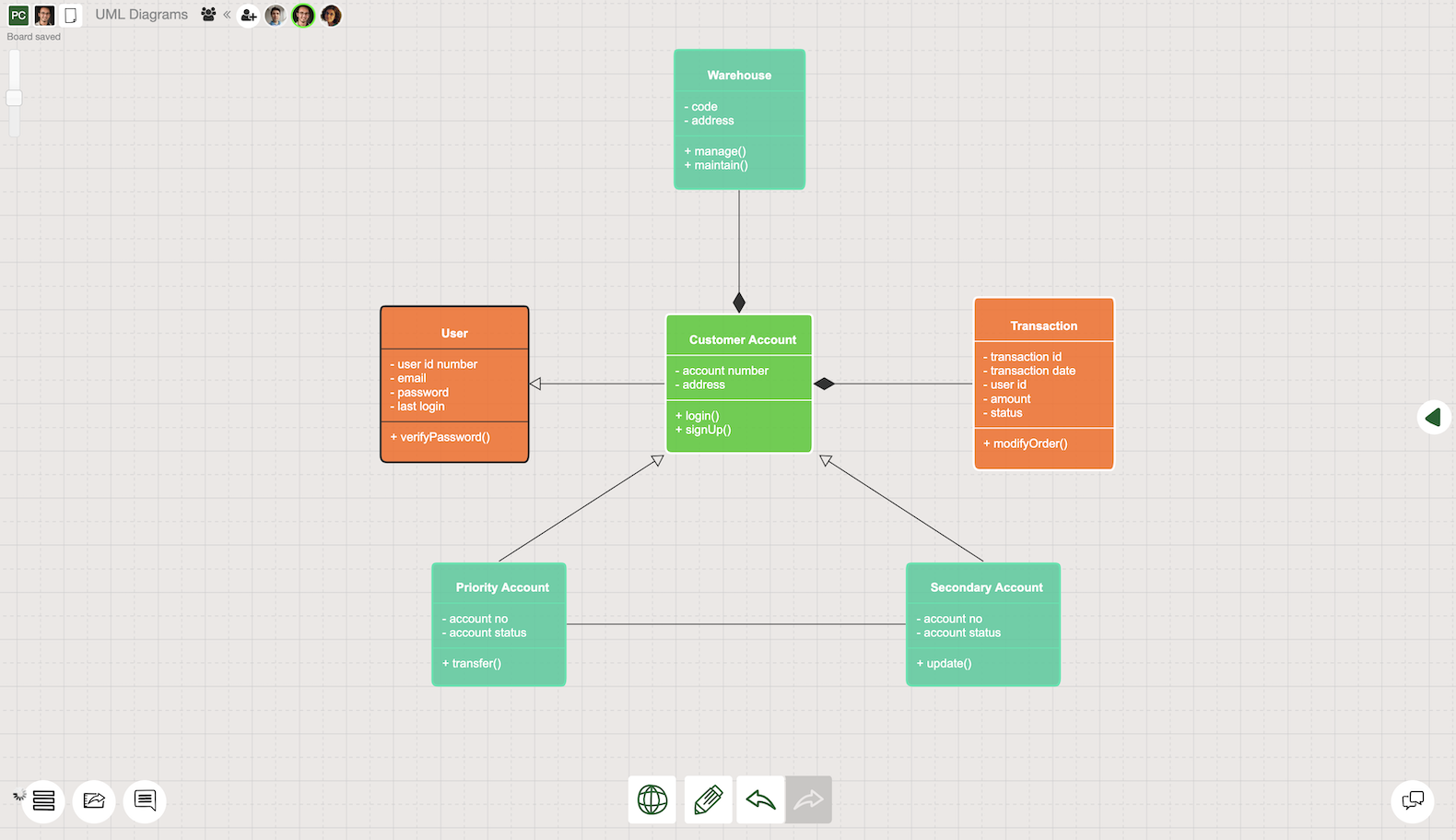Click '- account number' in Customer Account

pos(722,371)
